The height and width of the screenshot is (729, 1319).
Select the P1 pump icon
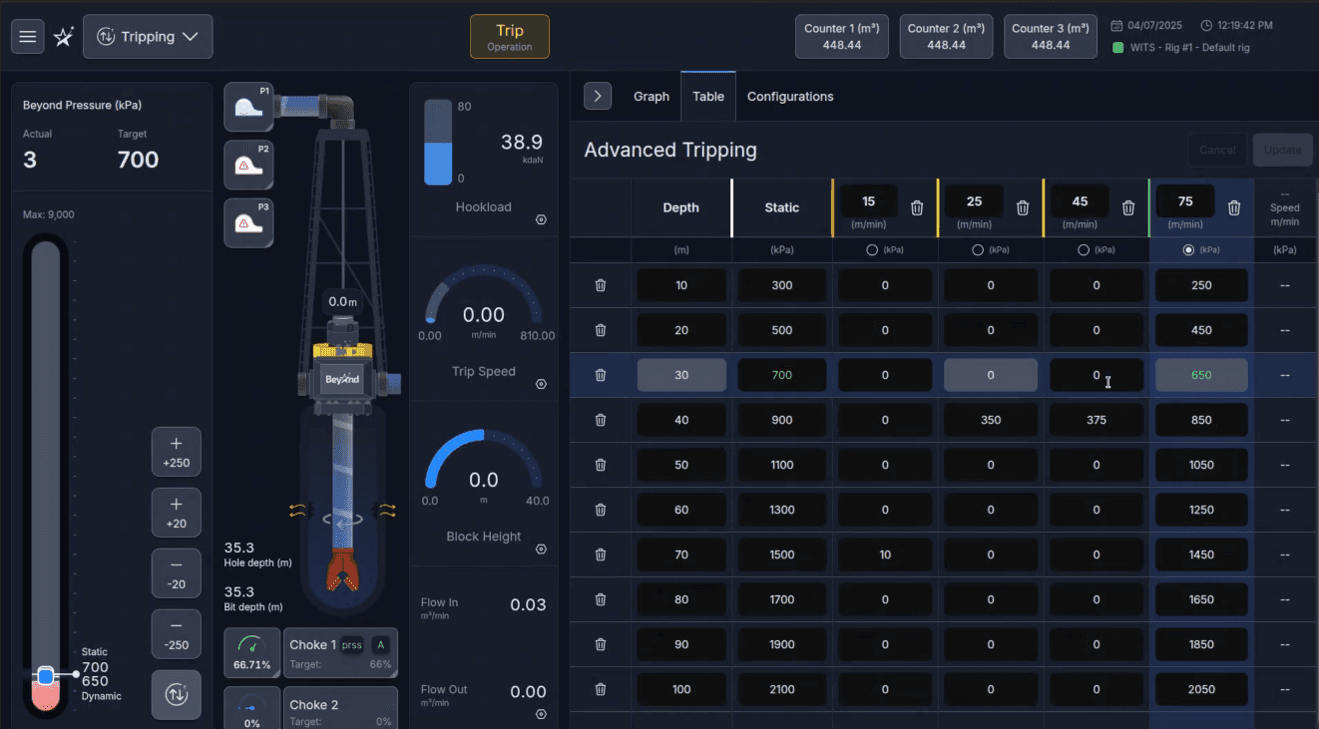pos(248,107)
